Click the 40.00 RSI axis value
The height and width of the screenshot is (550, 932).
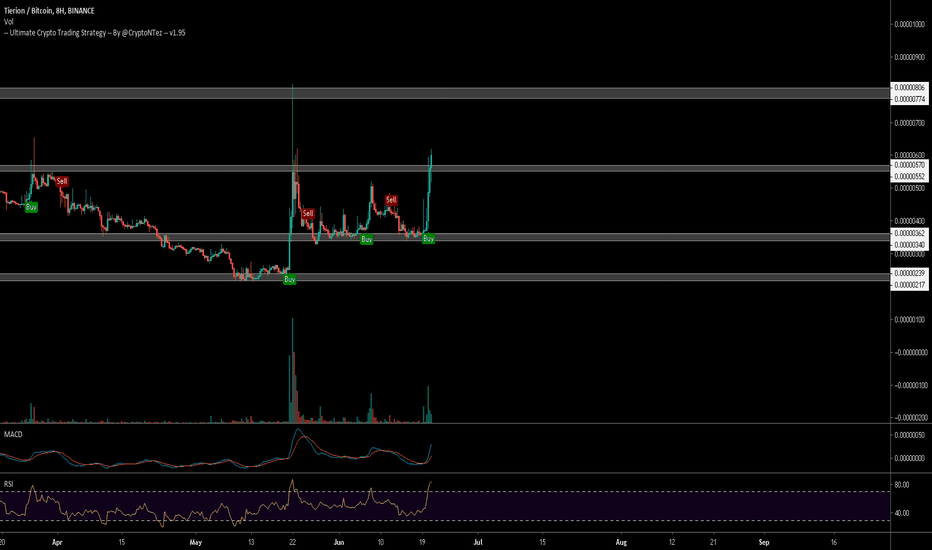coord(902,513)
